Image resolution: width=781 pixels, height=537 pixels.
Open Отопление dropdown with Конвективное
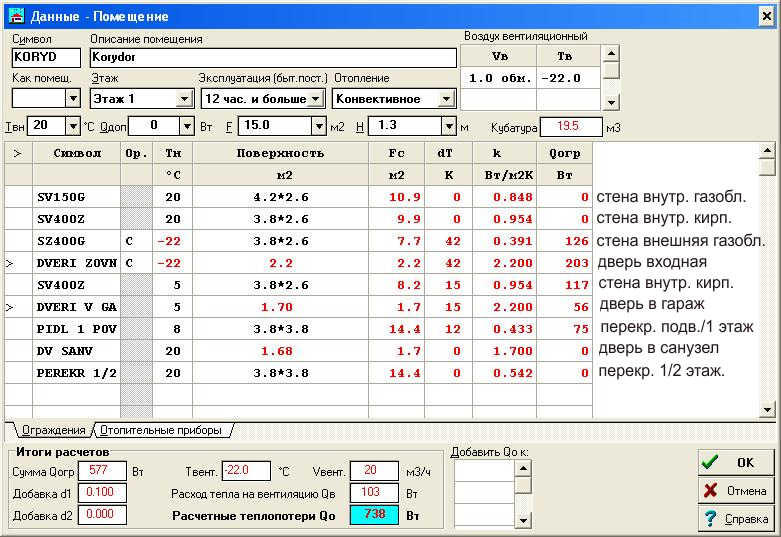[x=446, y=99]
